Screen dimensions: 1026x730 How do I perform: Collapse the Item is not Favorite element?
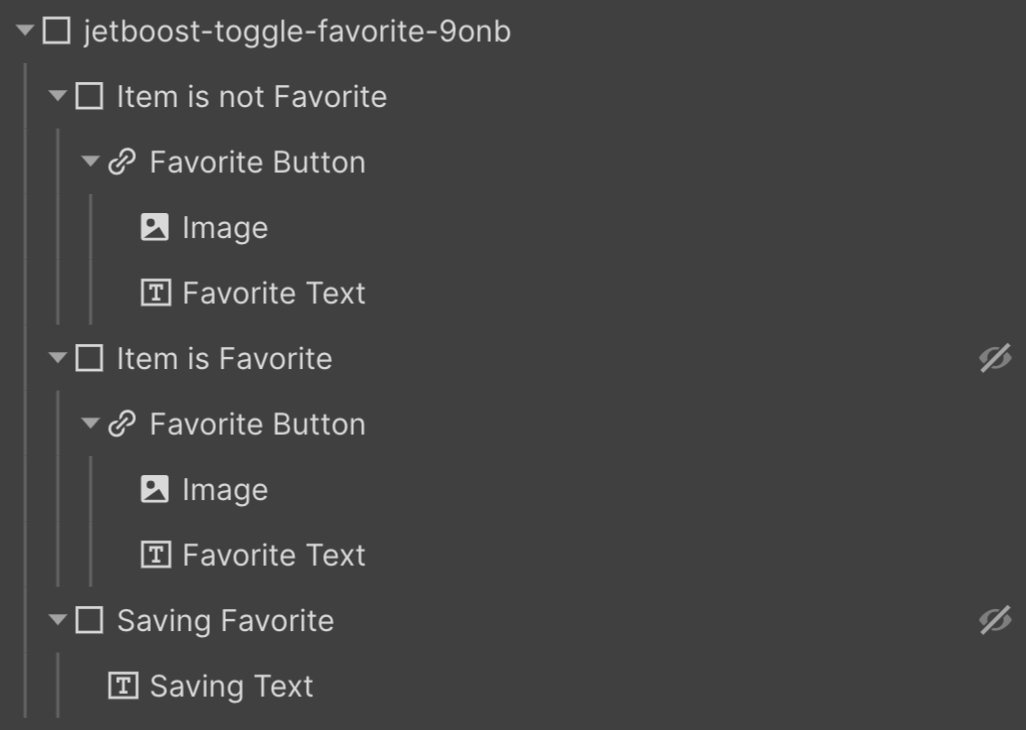pyautogui.click(x=60, y=96)
